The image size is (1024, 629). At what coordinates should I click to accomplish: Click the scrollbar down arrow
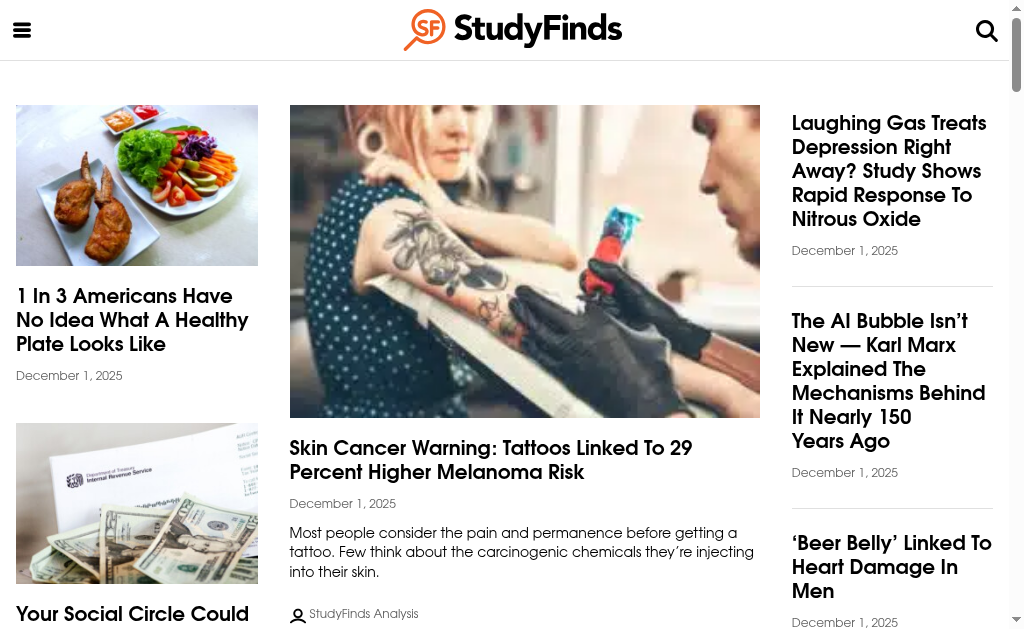[x=1016, y=620]
